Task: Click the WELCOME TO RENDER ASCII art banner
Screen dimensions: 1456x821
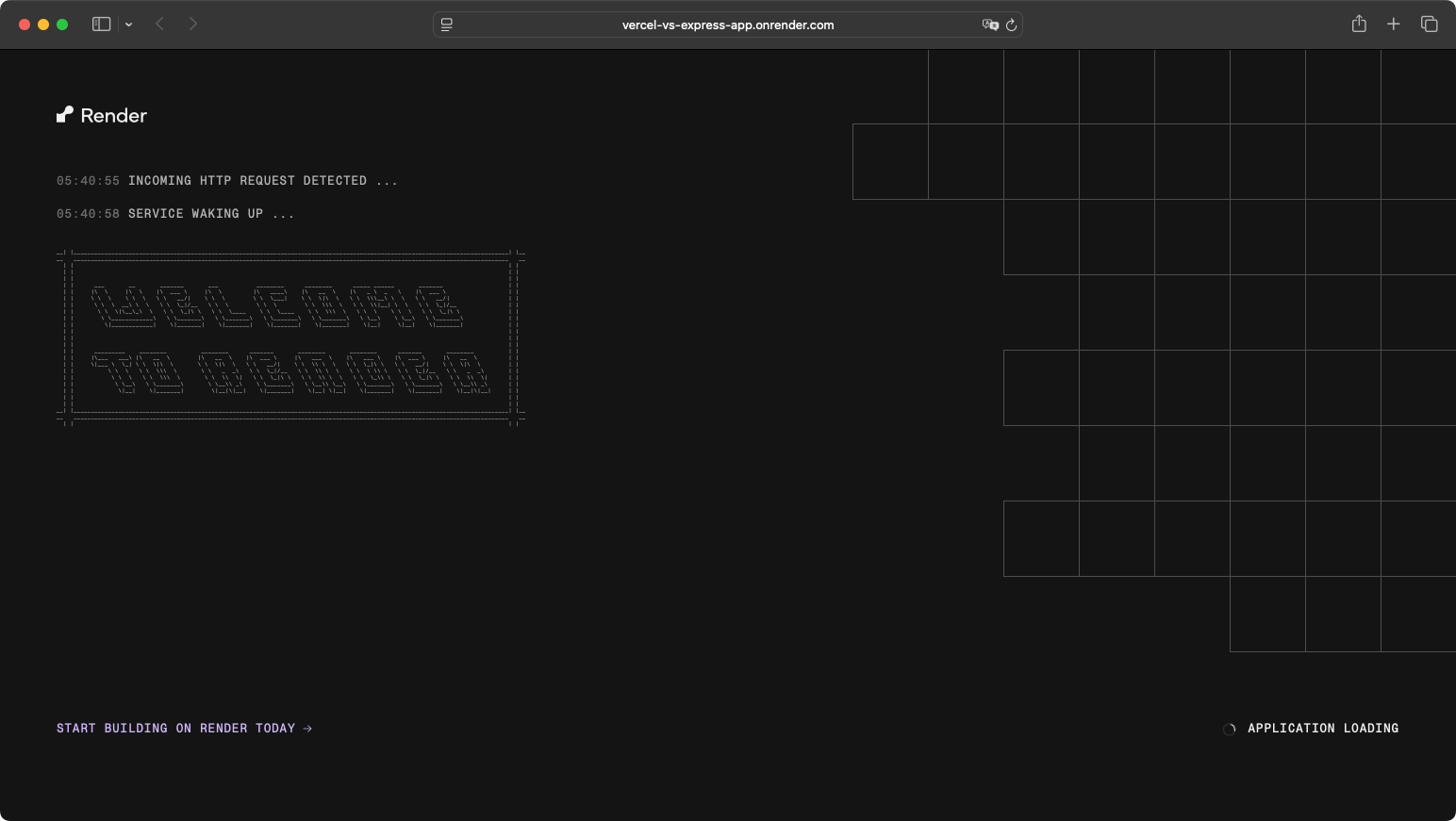Action: click(x=290, y=337)
